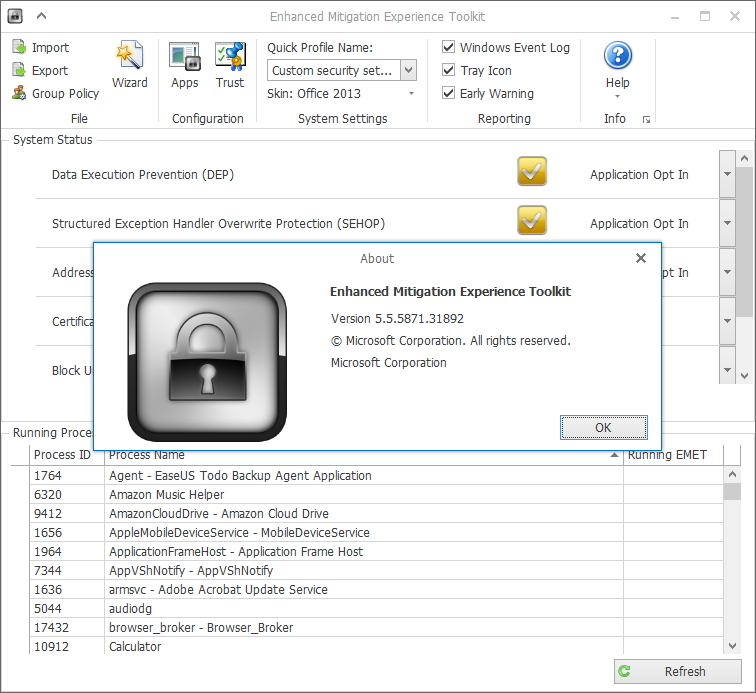
Task: Open the Info group dialog launcher
Action: [646, 120]
